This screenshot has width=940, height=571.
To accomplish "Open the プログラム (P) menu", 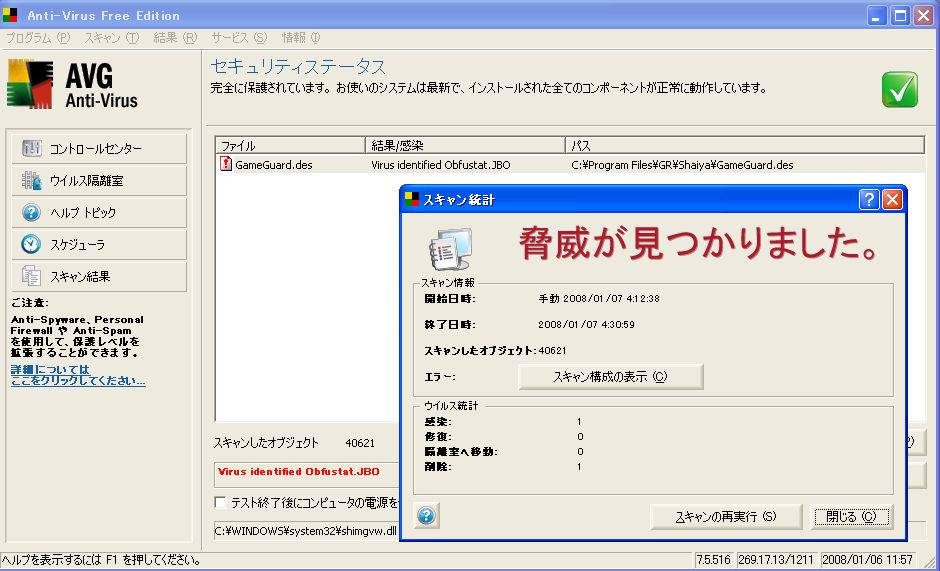I will coord(38,38).
